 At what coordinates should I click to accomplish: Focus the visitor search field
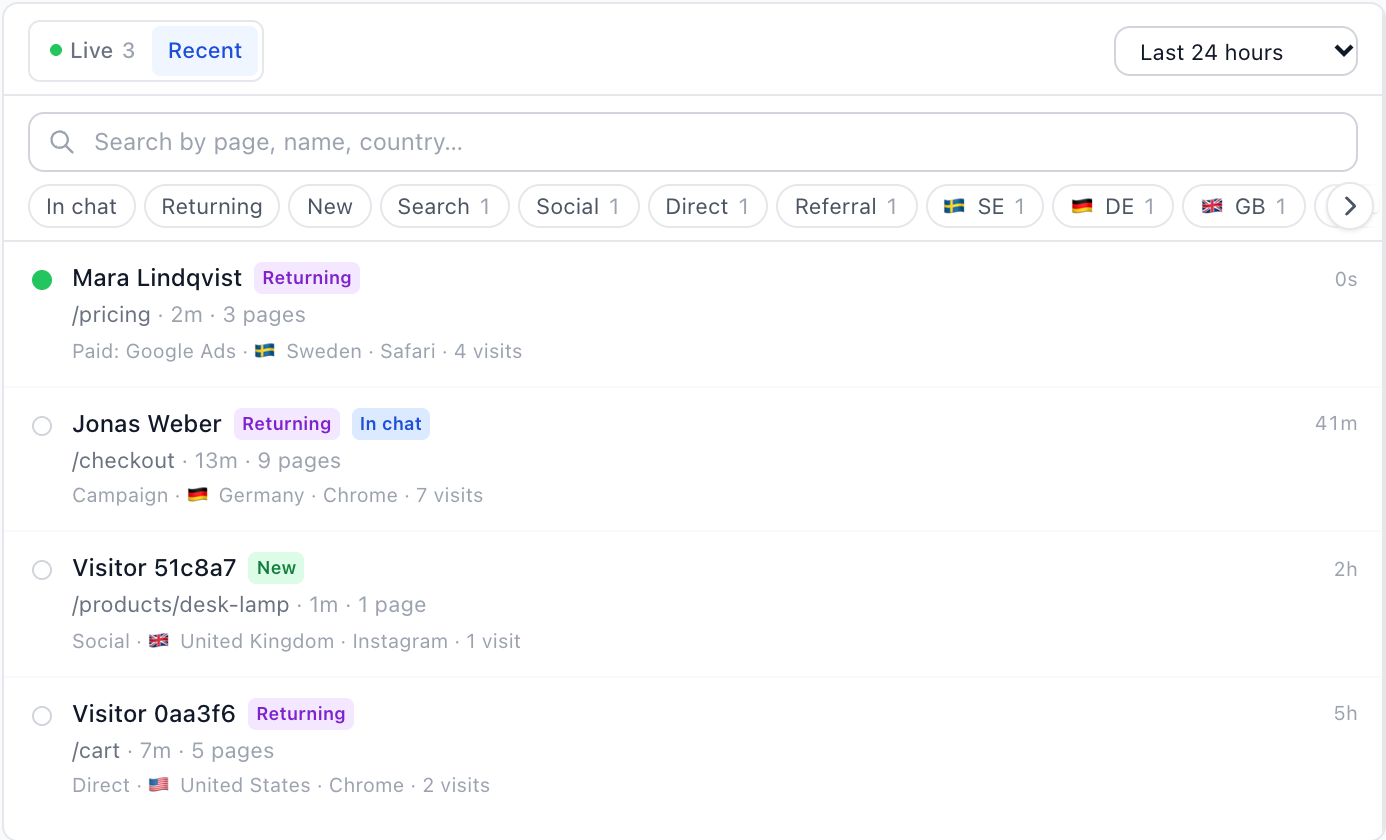[x=693, y=142]
